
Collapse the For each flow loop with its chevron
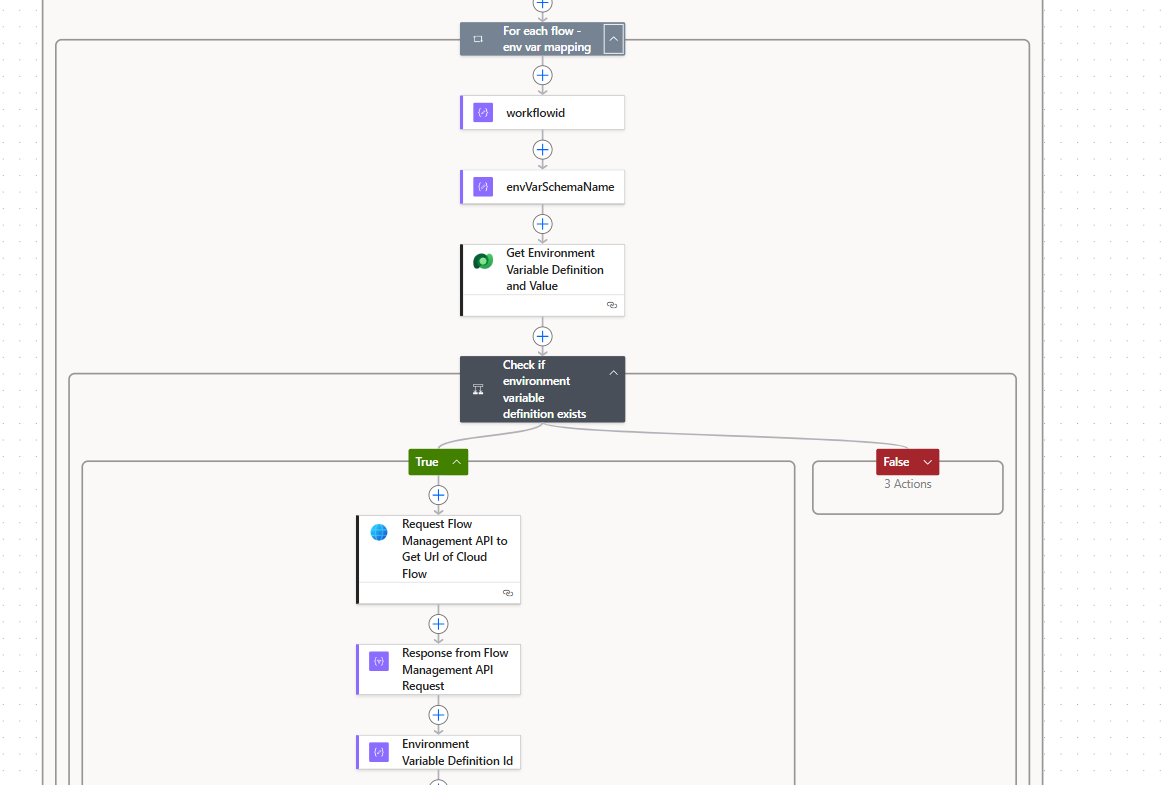pyautogui.click(x=613, y=38)
